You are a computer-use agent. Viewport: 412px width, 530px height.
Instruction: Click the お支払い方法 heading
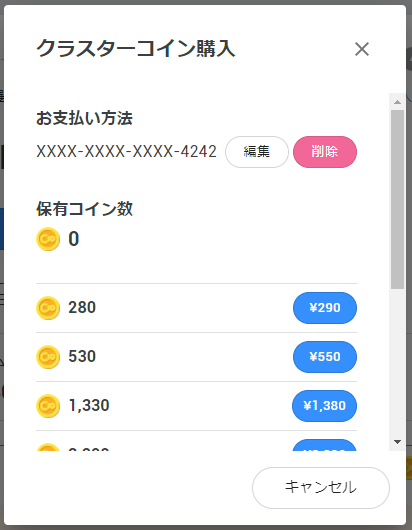pyautogui.click(x=84, y=118)
